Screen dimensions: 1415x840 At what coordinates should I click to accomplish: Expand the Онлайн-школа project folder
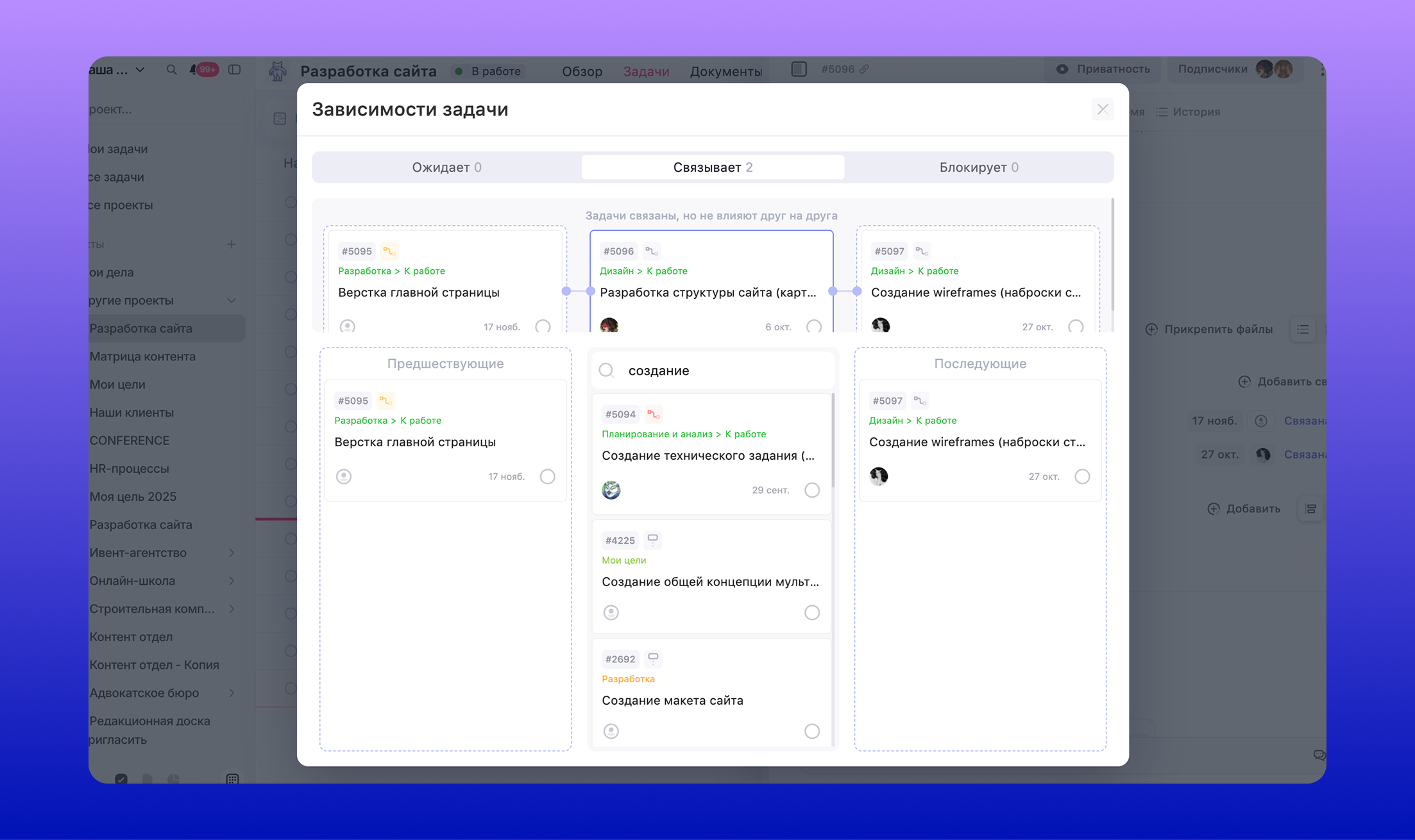point(232,581)
